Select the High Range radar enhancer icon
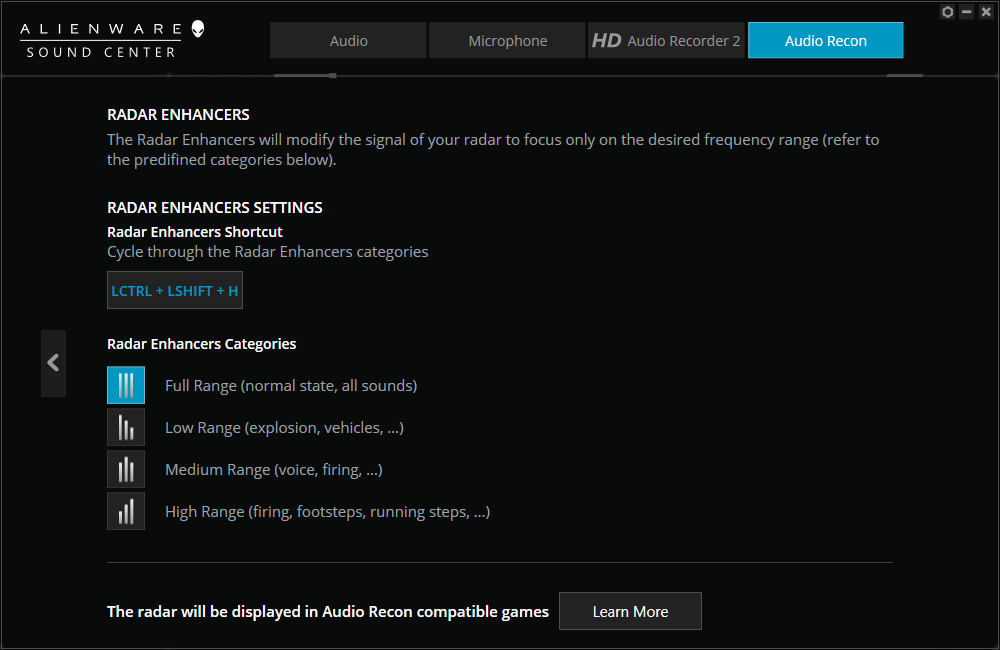Image resolution: width=1000 pixels, height=650 pixels. [x=126, y=511]
